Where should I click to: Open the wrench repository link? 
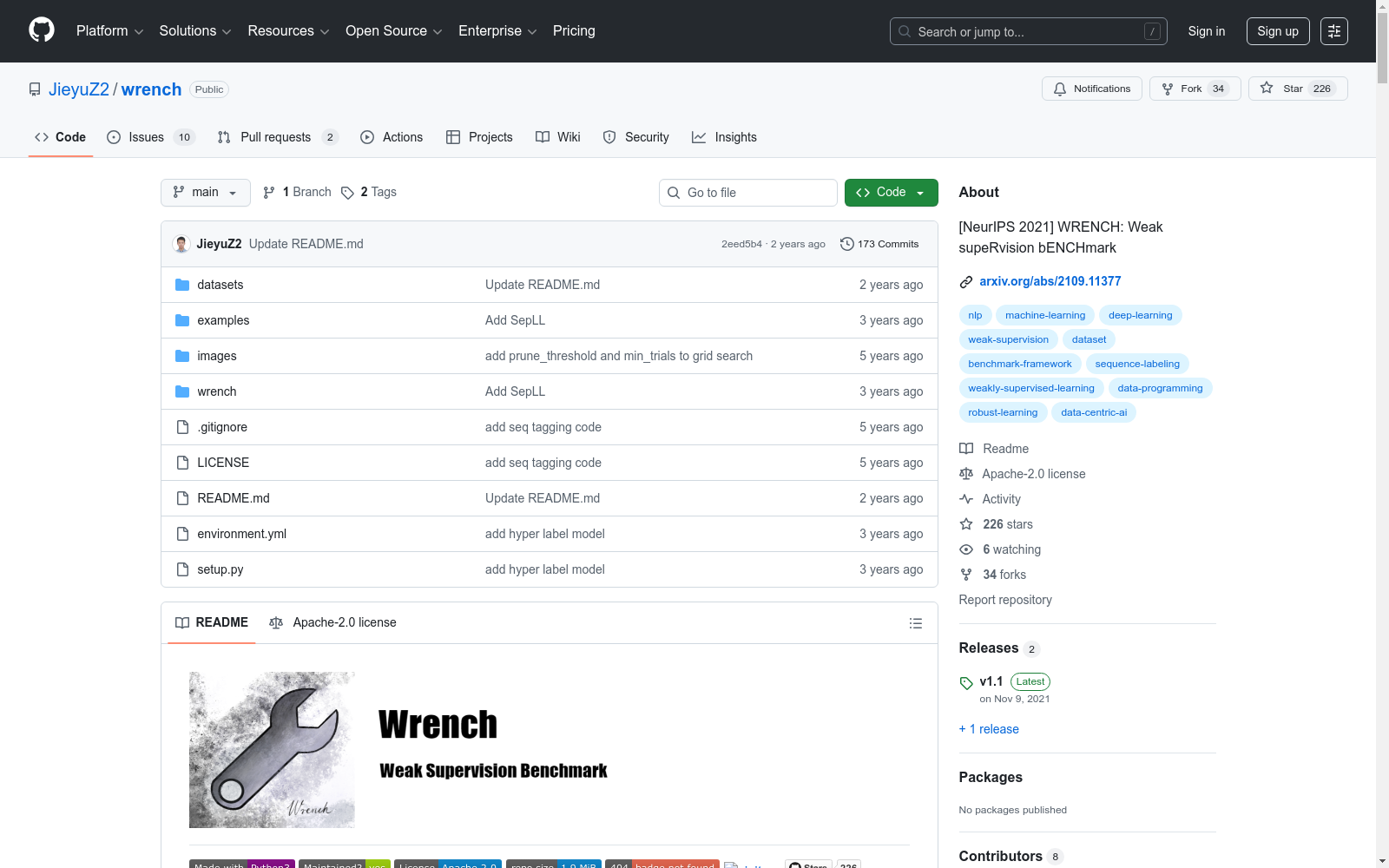pos(151,89)
